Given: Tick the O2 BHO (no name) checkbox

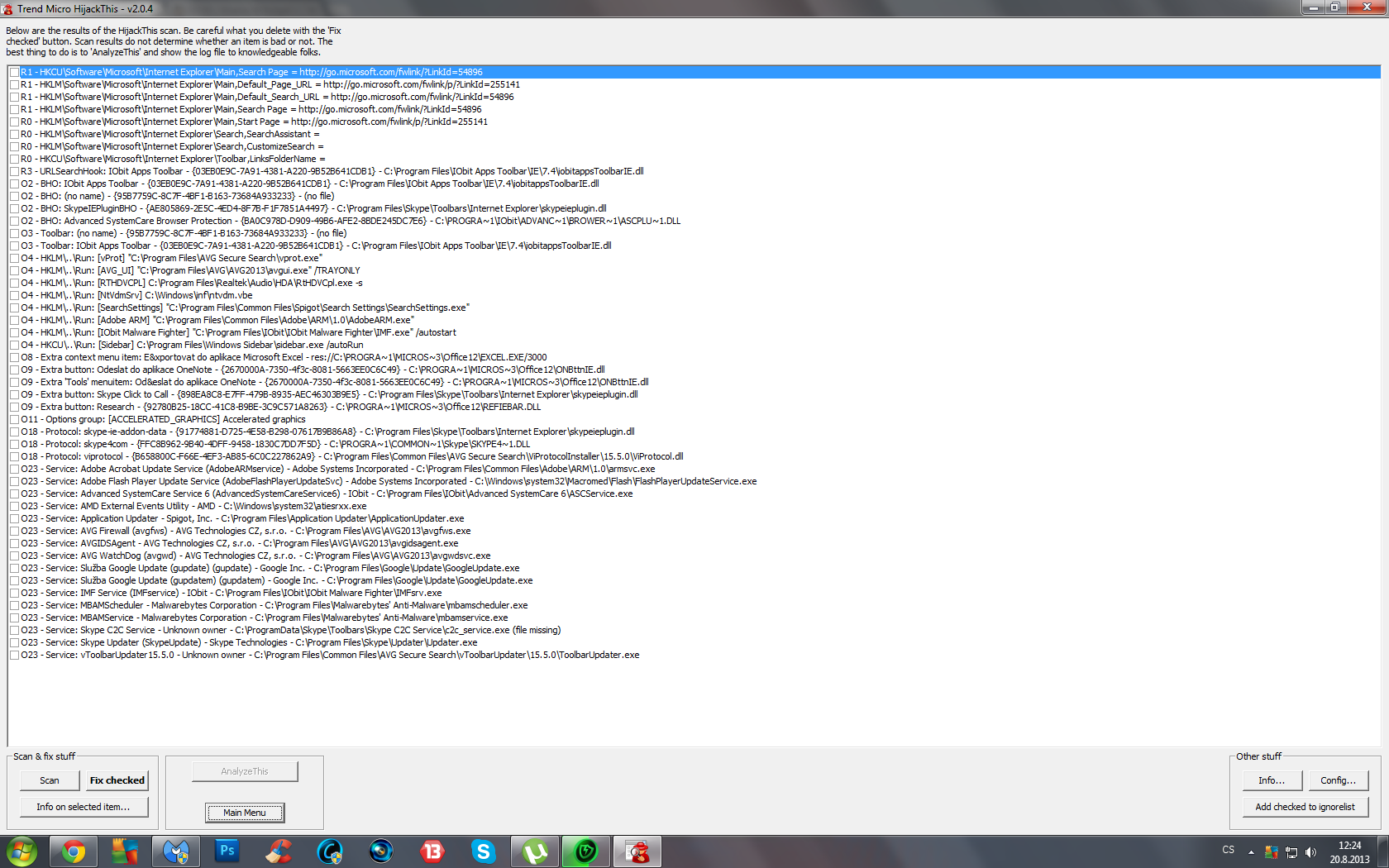Looking at the screenshot, I should 15,197.
